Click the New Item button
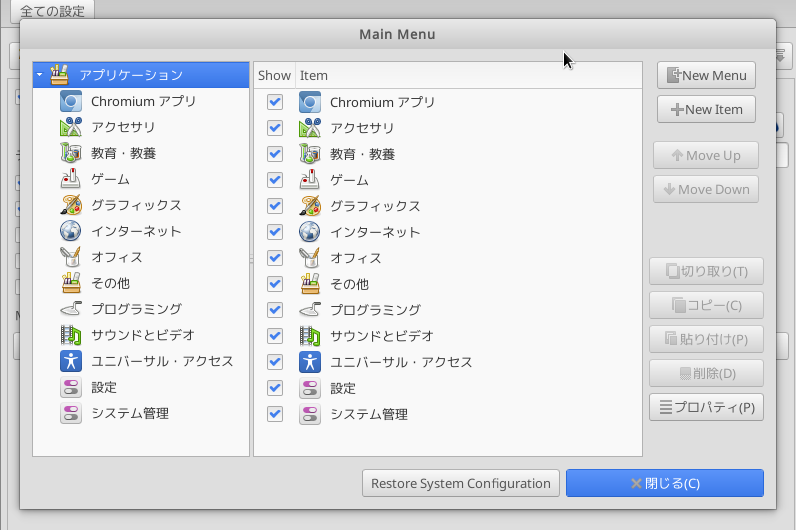 click(706, 109)
